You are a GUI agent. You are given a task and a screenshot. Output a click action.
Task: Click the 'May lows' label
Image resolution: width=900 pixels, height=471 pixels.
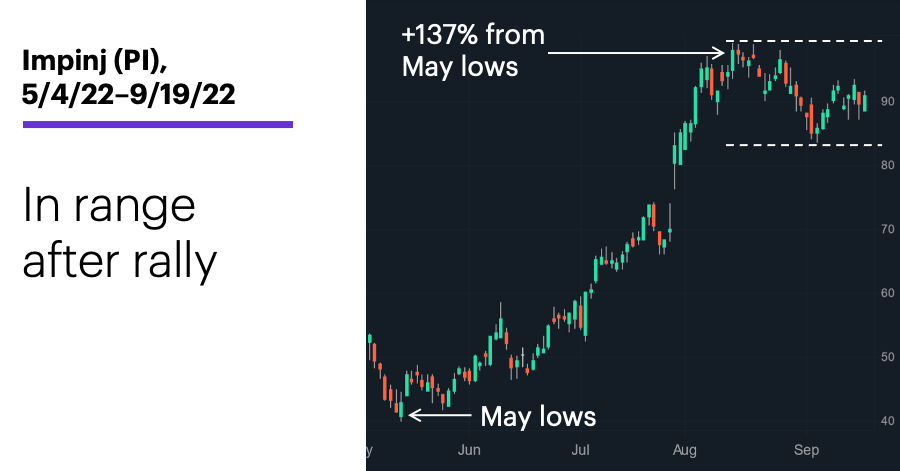coord(538,416)
